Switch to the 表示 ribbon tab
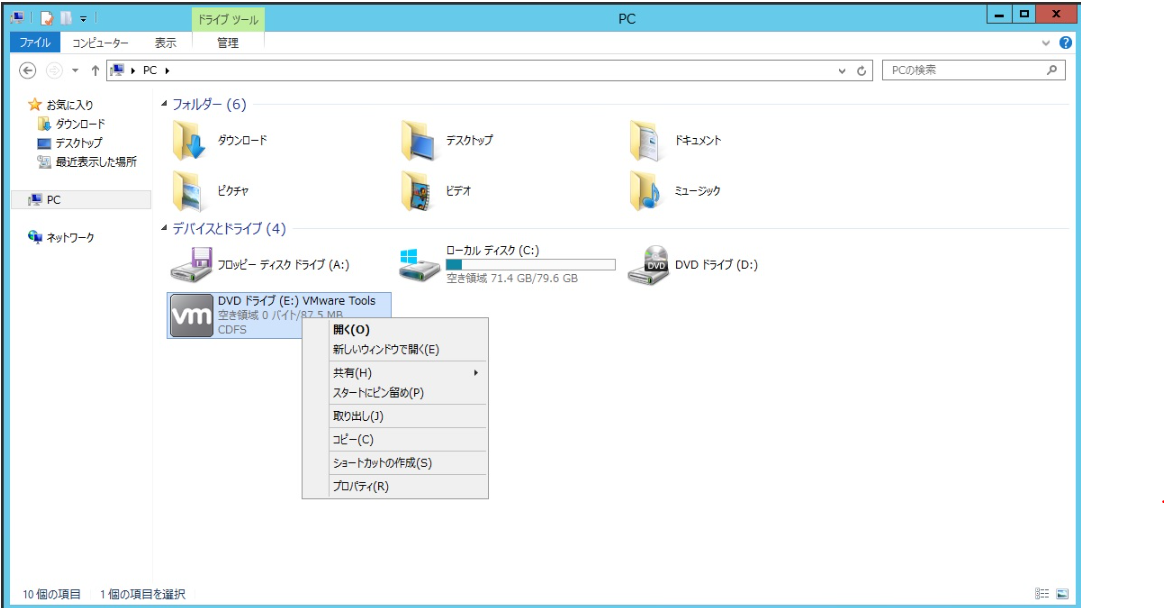The image size is (1164, 608). [165, 43]
